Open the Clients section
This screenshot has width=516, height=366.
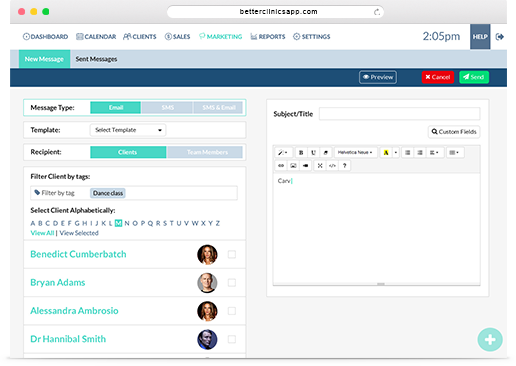[140, 37]
